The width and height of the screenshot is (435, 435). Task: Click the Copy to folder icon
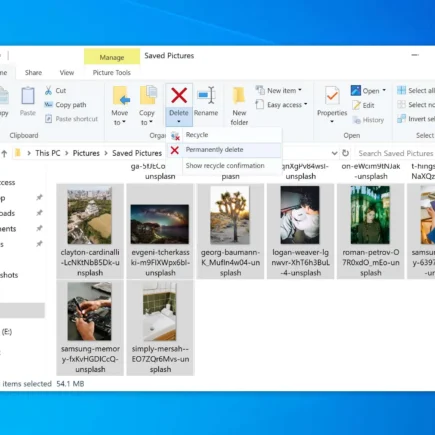148,95
